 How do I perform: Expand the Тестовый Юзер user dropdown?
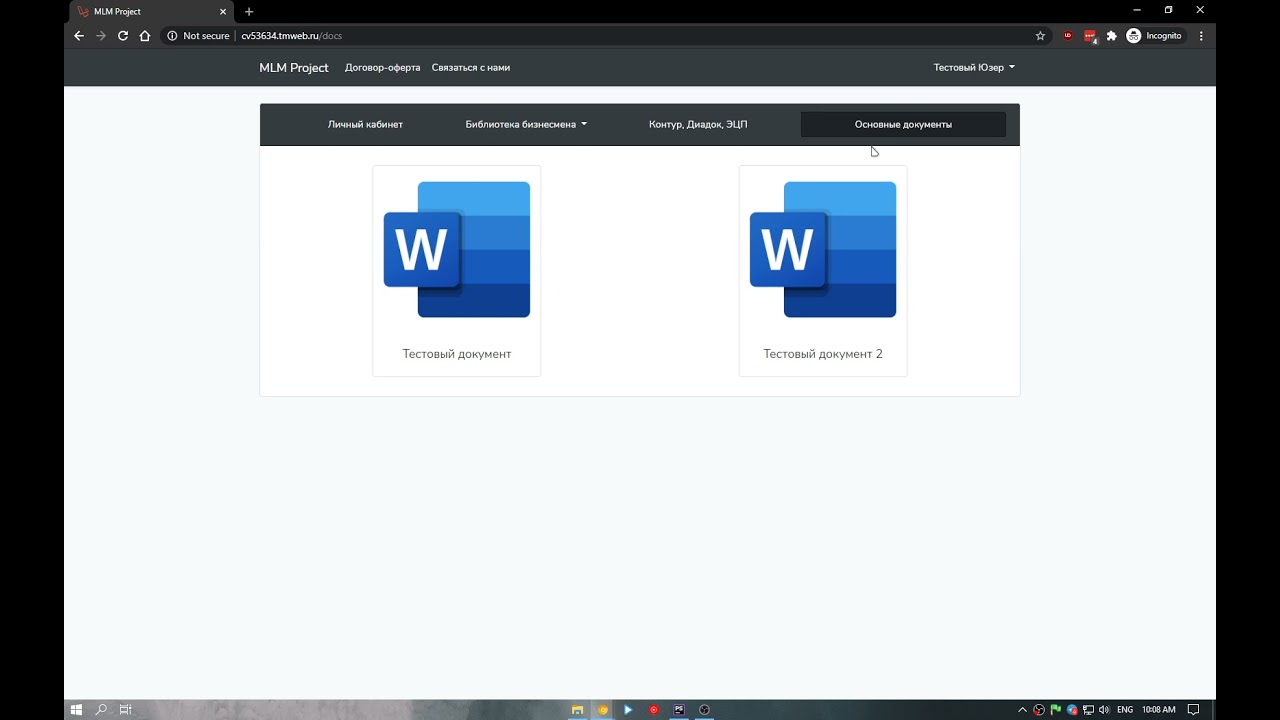[x=974, y=68]
